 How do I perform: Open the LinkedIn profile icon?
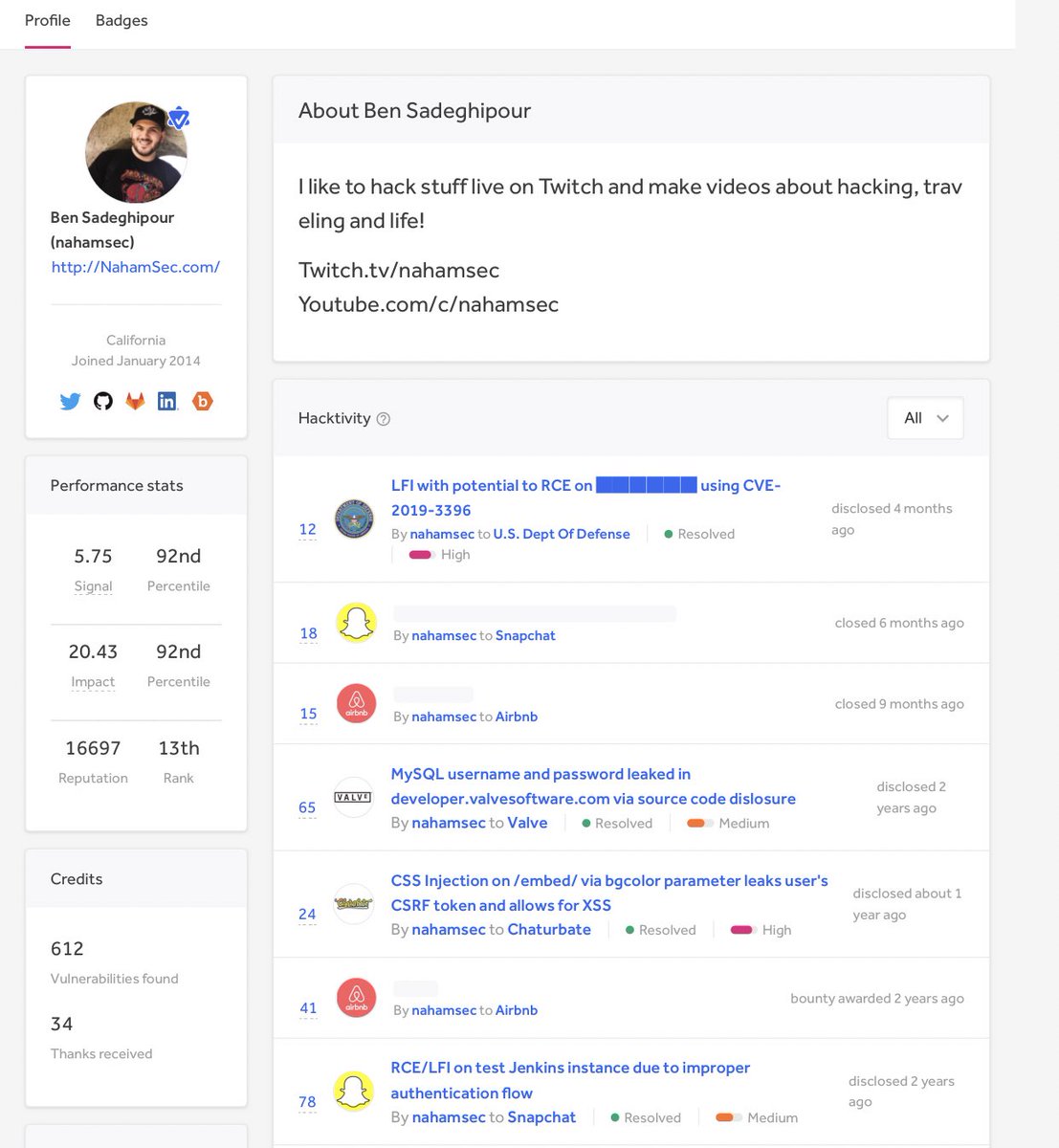pyautogui.click(x=167, y=402)
